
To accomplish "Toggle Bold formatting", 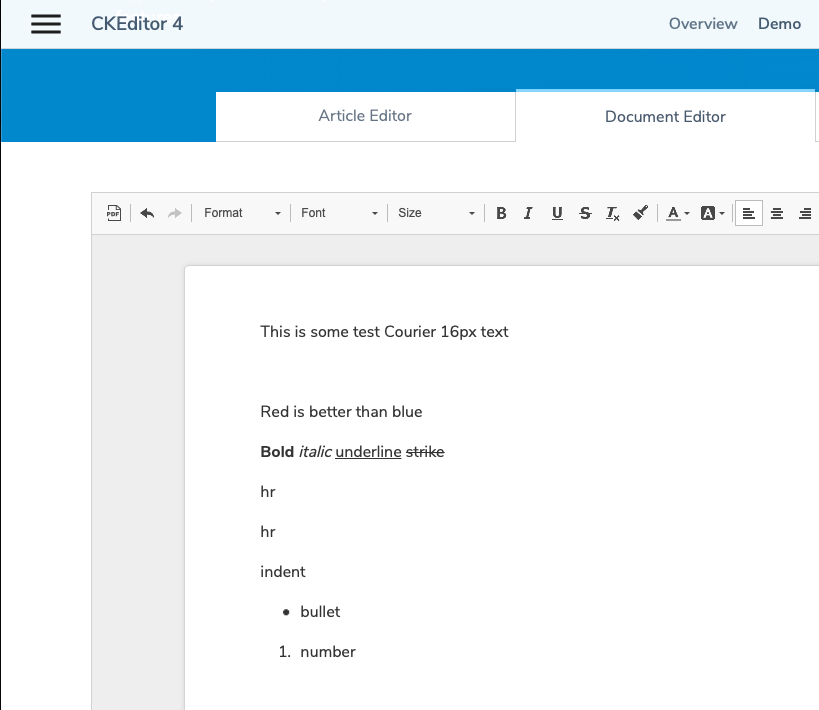I will point(501,213).
